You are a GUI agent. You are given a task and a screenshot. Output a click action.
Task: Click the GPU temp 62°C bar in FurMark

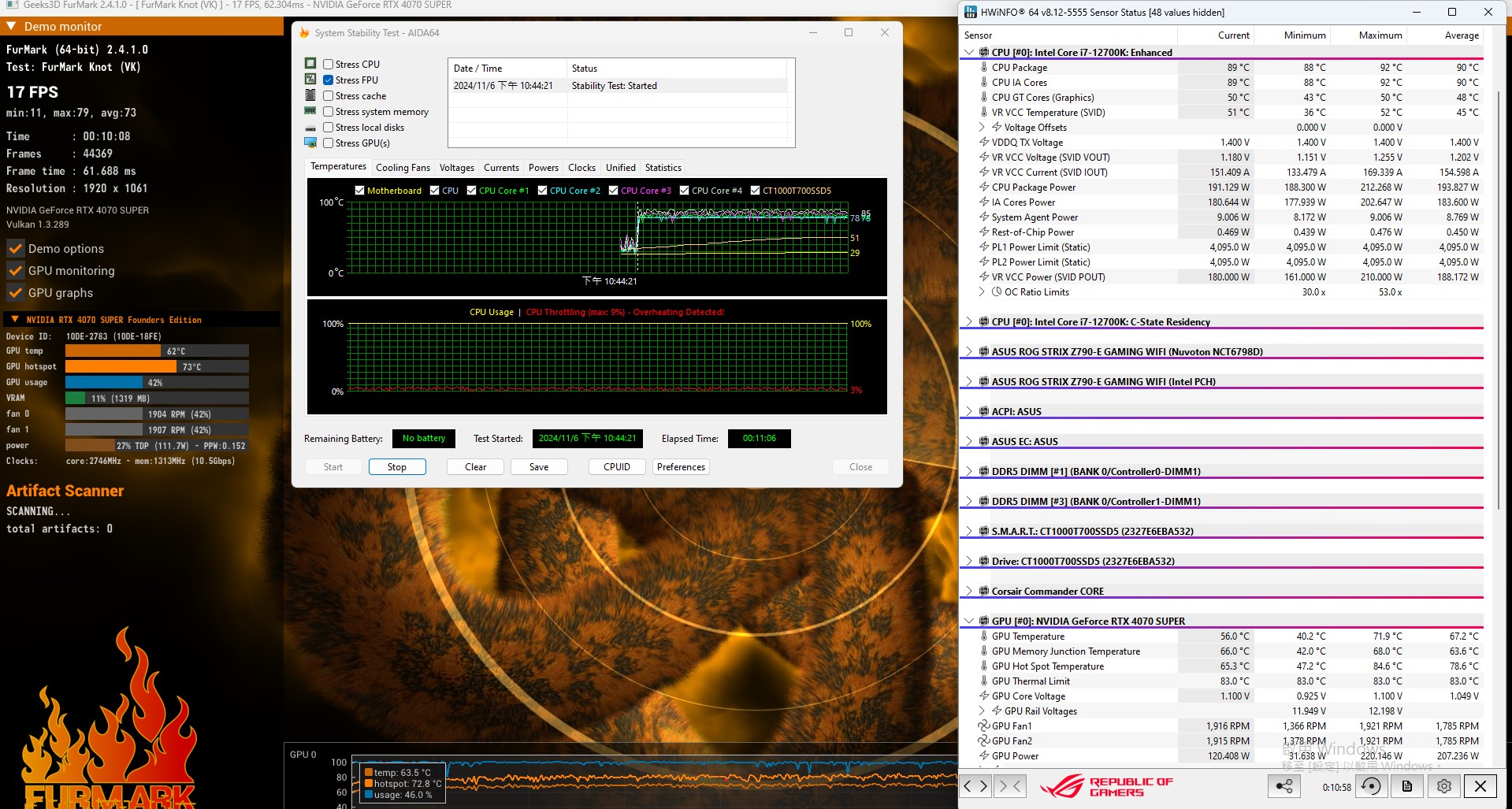157,351
